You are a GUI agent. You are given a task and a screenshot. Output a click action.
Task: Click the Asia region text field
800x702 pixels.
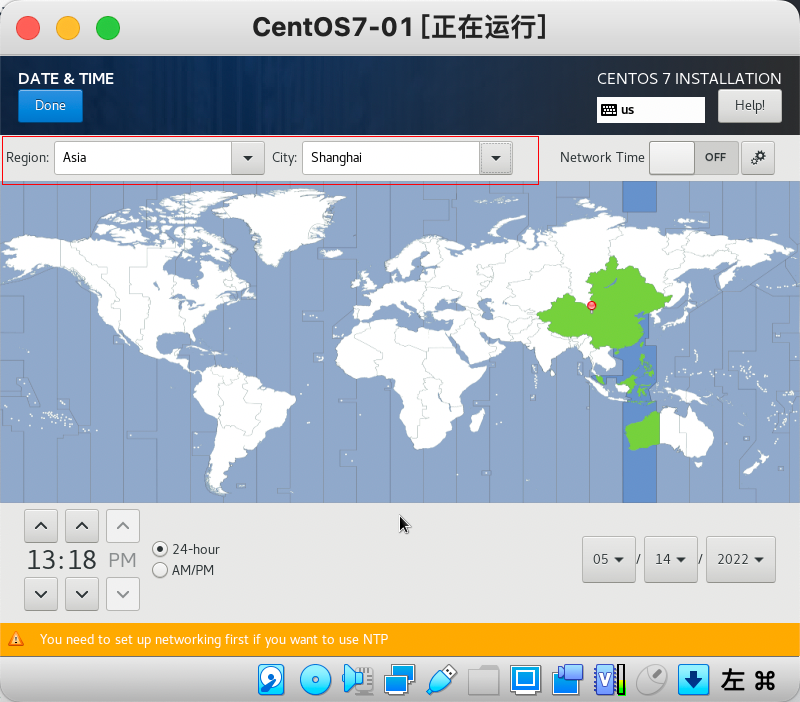point(143,158)
